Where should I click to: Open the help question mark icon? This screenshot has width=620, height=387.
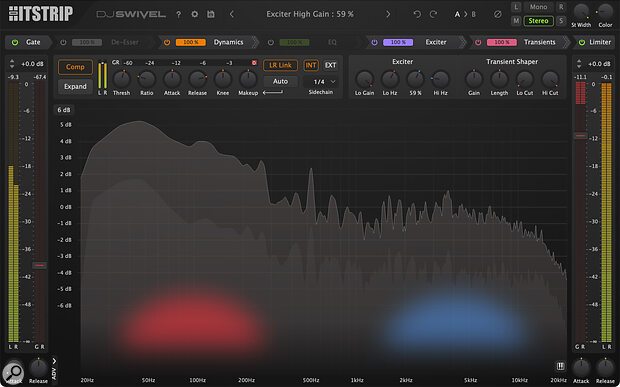(179, 15)
